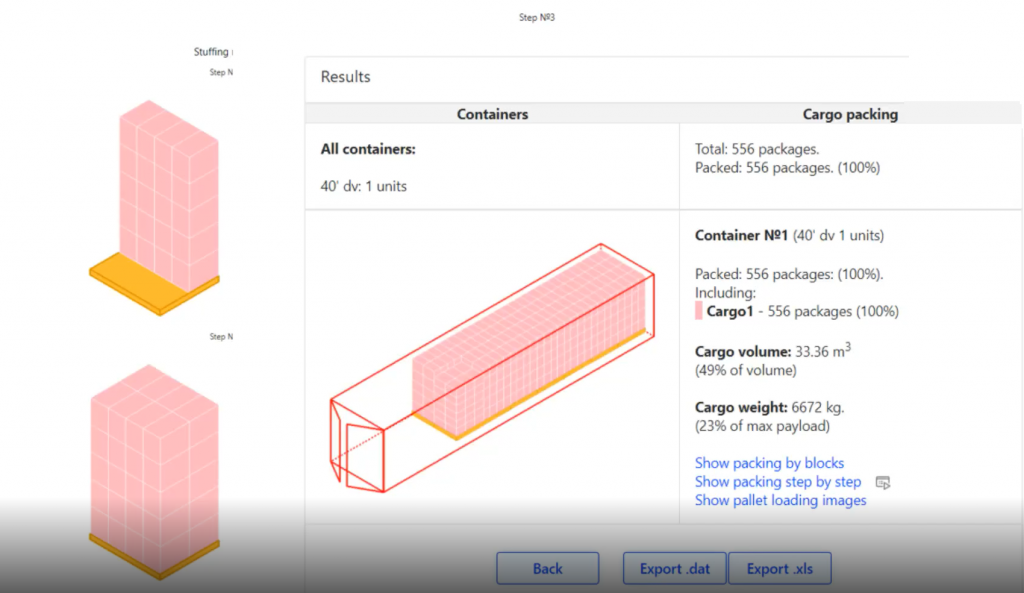Open Show packing by blocks link
1024x593 pixels.
pos(769,463)
